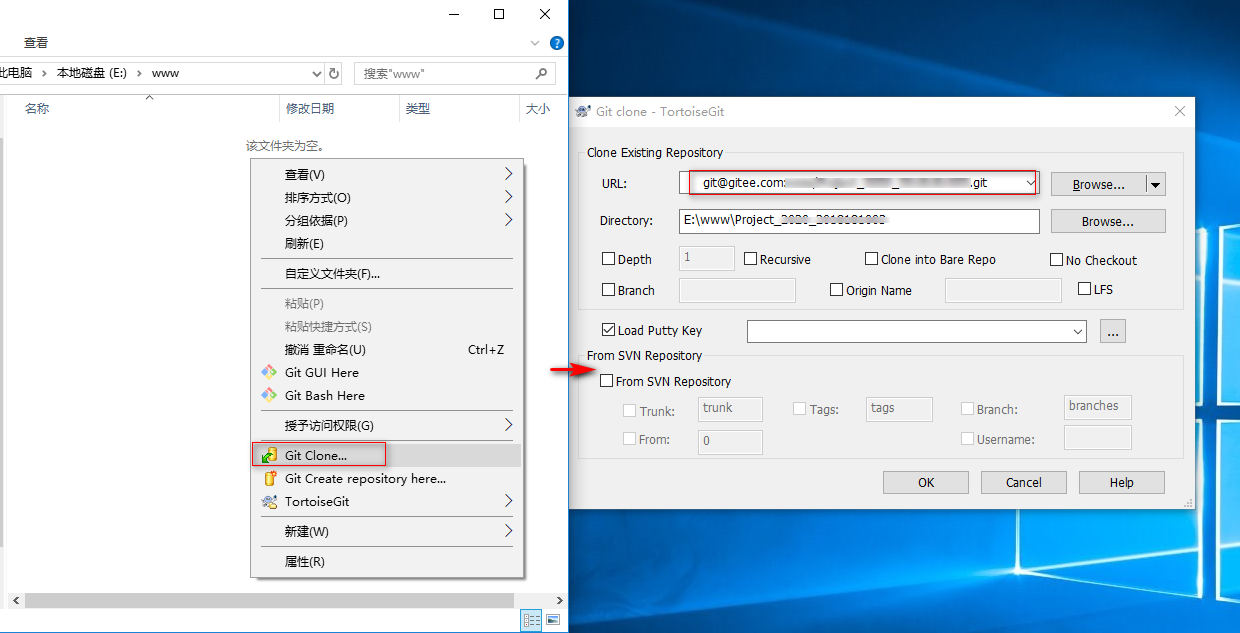The width and height of the screenshot is (1240, 633).
Task: Click the ellipsis button for Putty key
Action: (x=1113, y=331)
